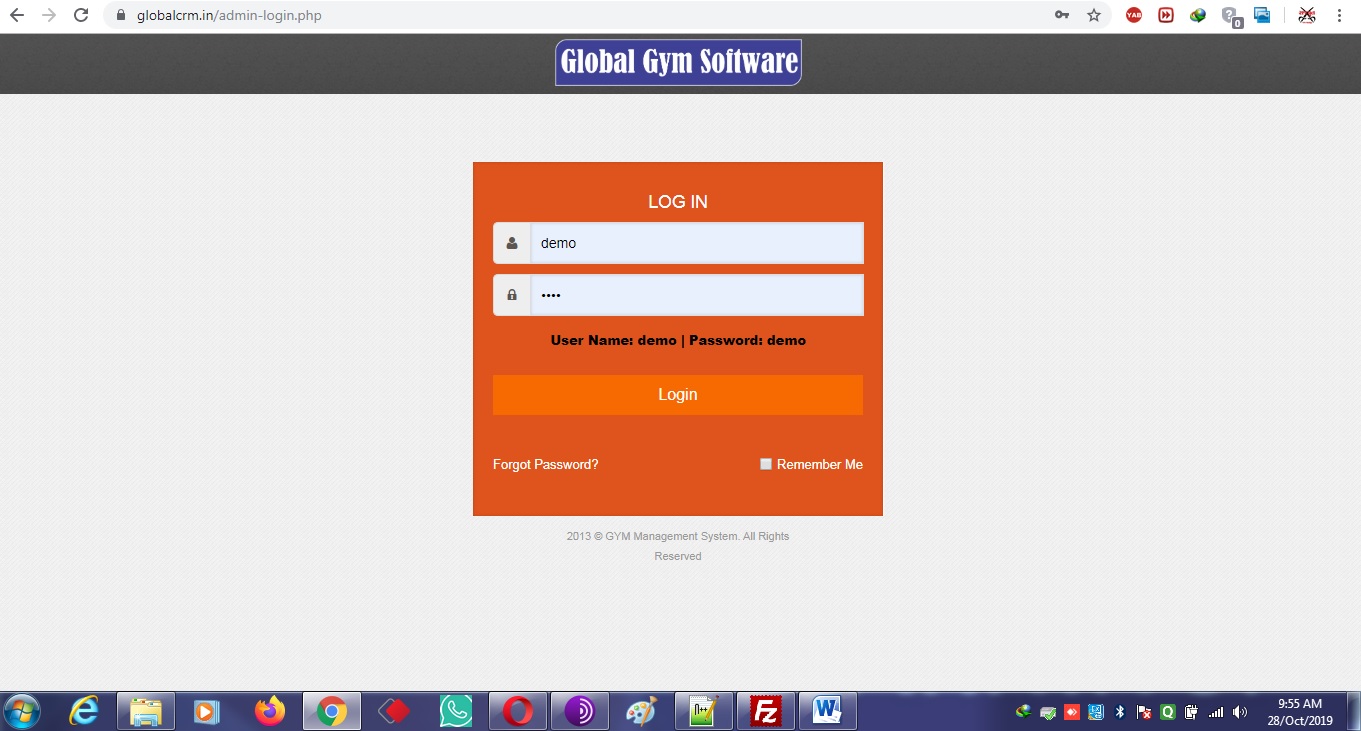1361x731 pixels.
Task: Click the Login button
Action: click(x=677, y=394)
